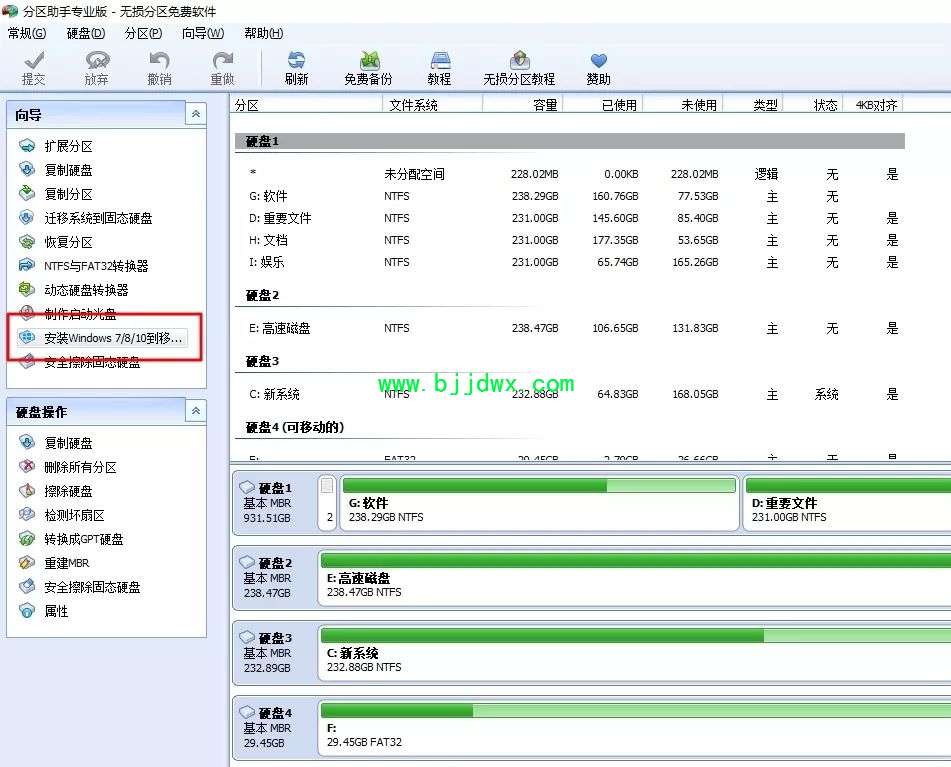
Task: Select 硬盘4 disk label in map
Action: coord(274,728)
